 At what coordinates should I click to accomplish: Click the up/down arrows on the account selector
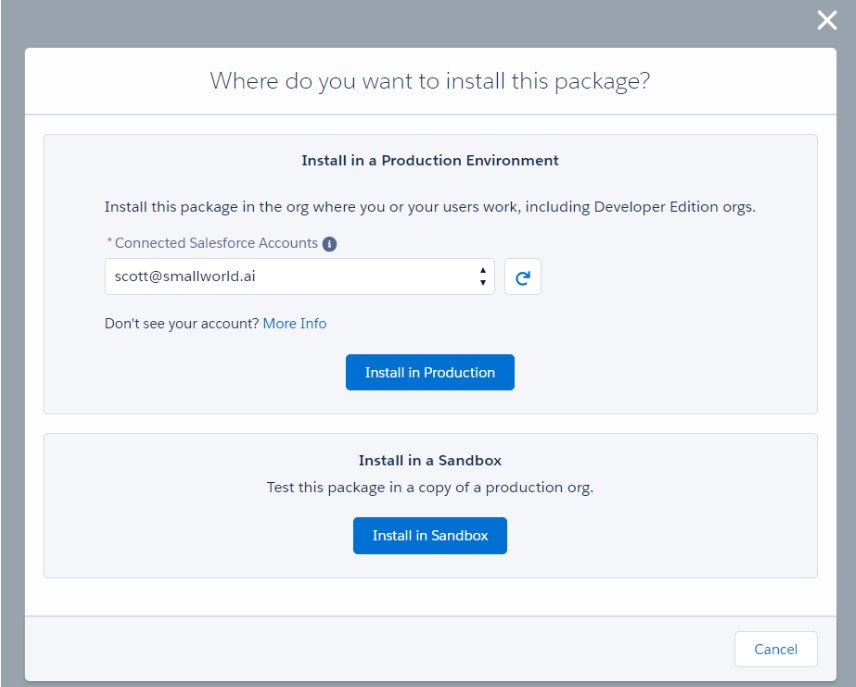[x=483, y=277]
